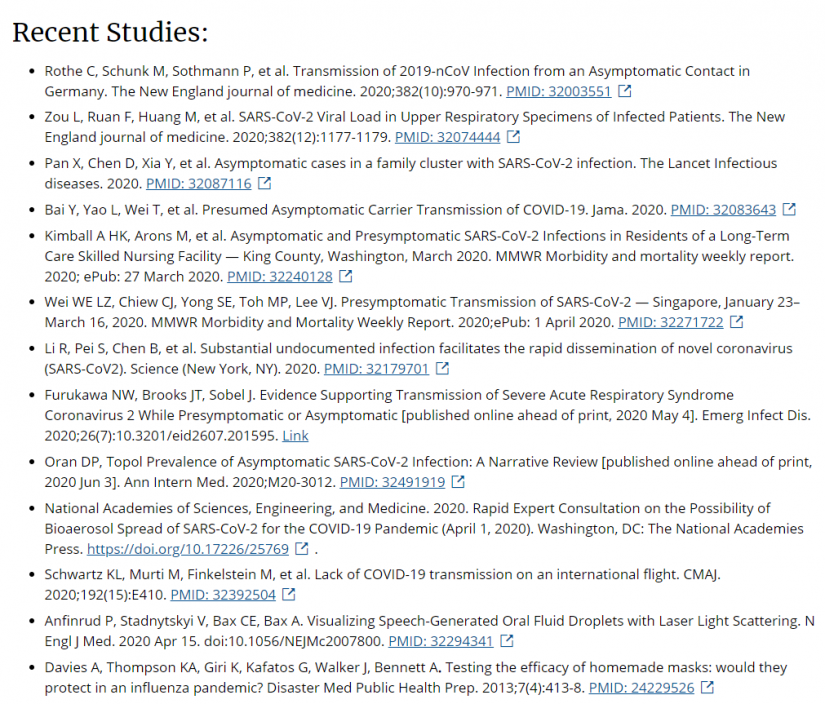825x704 pixels.
Task: Open the https://doi.org/10.17226/25769 link
Action: pyautogui.click(x=188, y=549)
